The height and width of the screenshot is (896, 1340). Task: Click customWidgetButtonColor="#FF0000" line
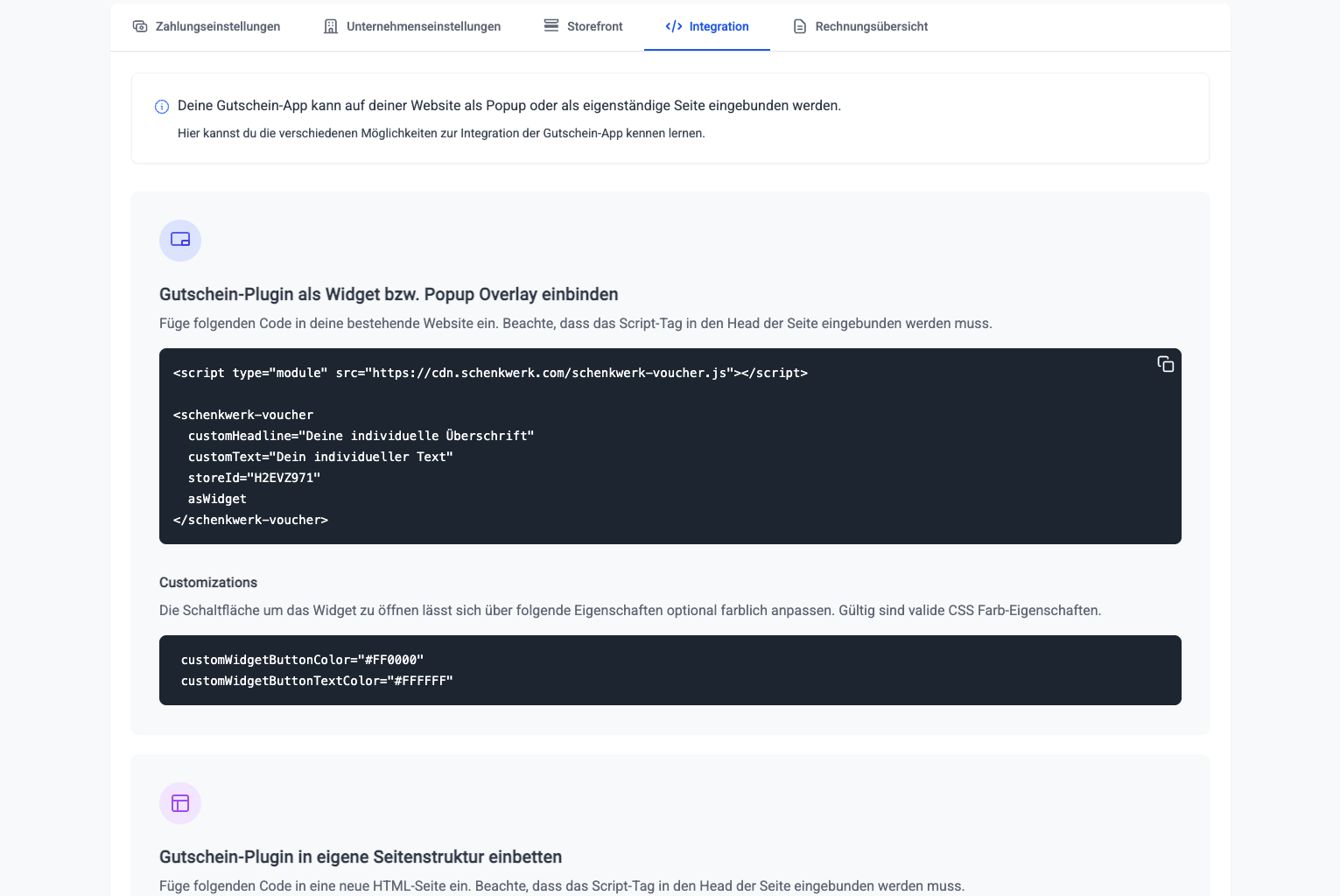[x=302, y=660]
